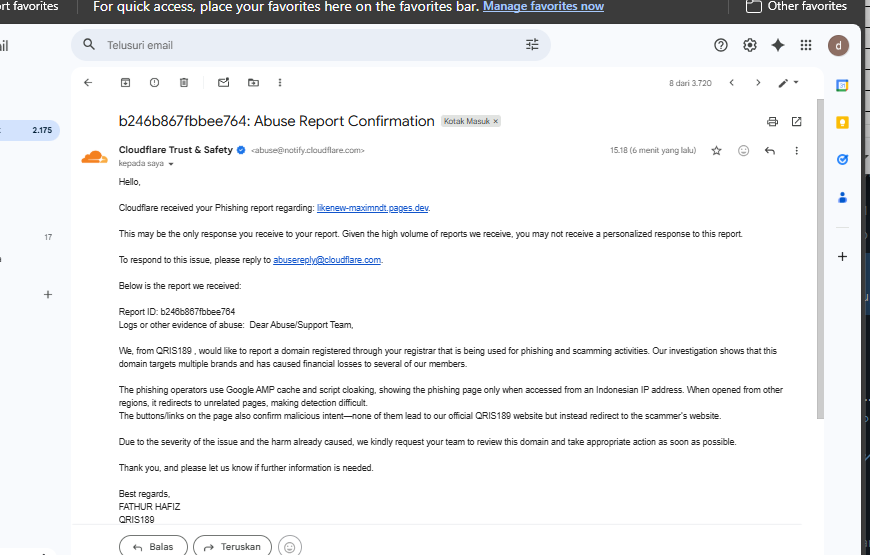Select the inbox row showing 2.175

tap(30, 130)
